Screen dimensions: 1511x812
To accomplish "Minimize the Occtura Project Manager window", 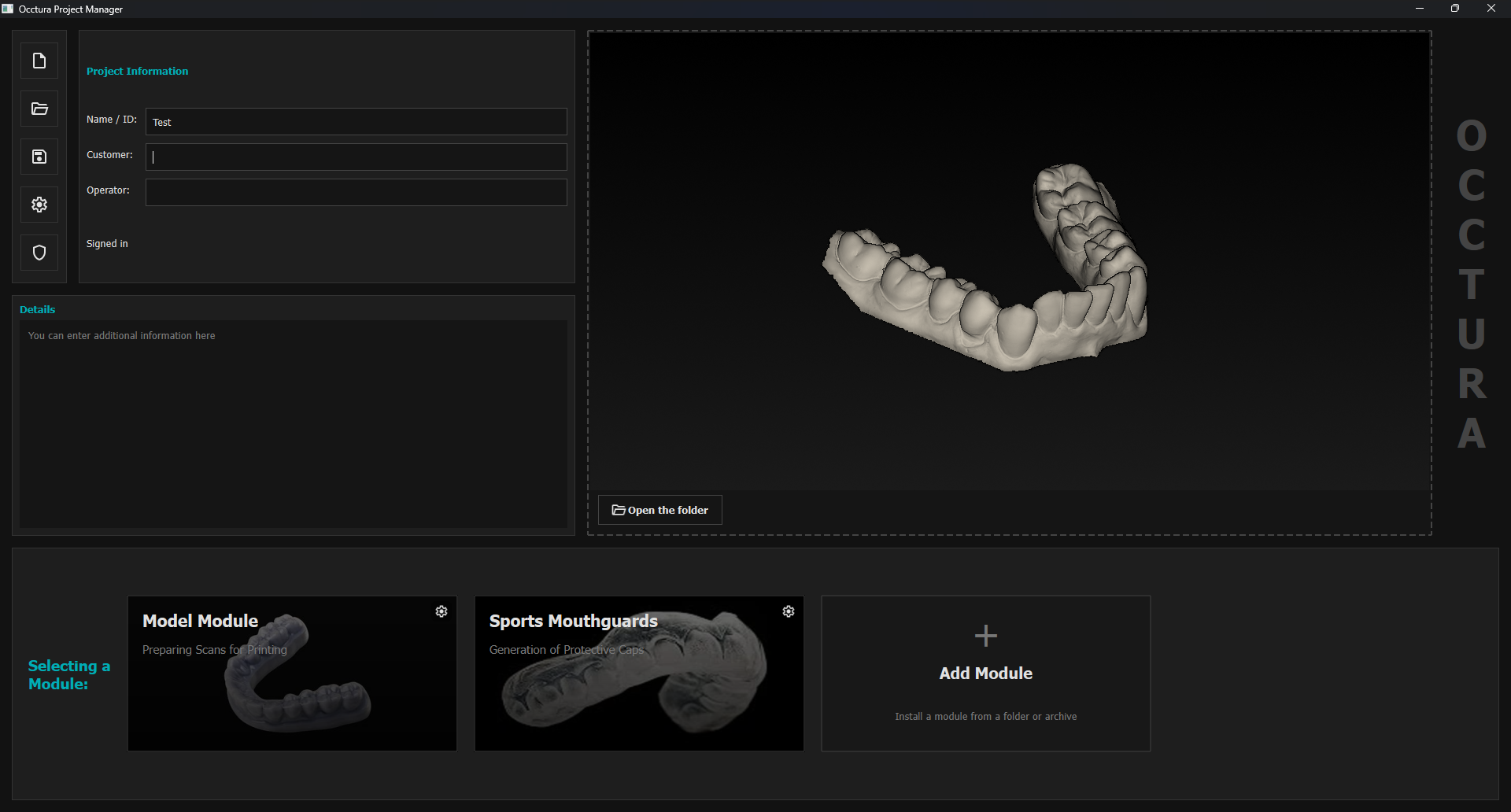I will [x=1420, y=9].
